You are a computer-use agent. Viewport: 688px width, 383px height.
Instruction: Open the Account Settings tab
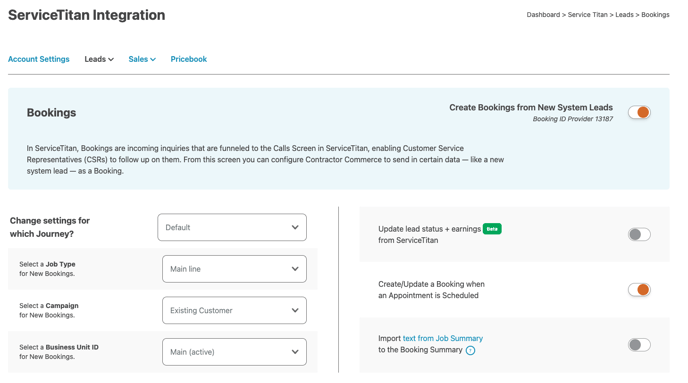39,59
